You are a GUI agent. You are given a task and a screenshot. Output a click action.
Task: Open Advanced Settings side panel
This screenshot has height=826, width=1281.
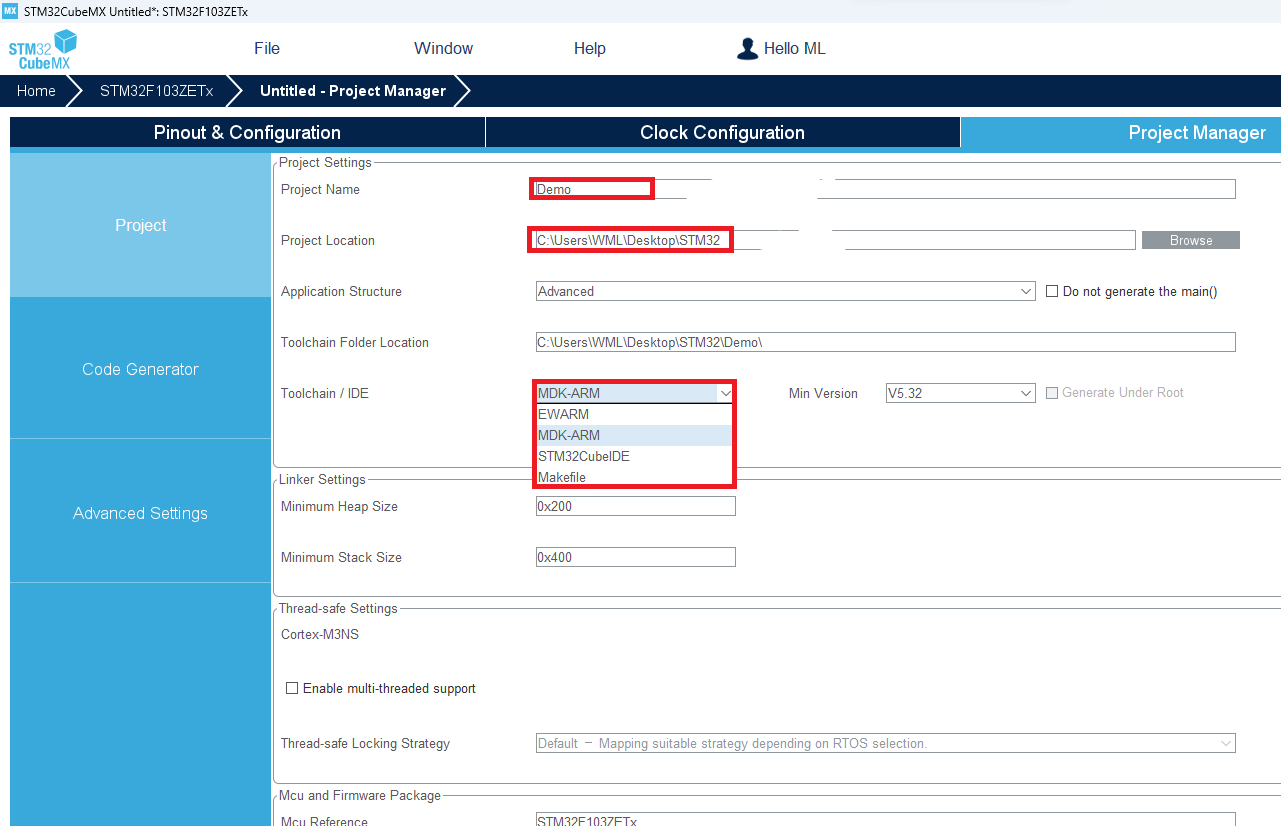pos(140,513)
